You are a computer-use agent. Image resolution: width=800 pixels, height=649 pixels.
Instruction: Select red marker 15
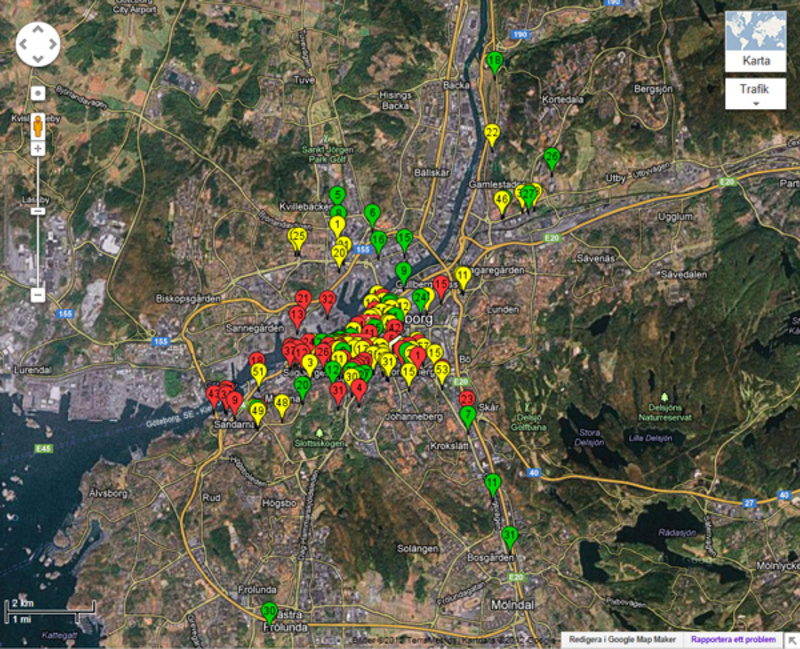(441, 284)
